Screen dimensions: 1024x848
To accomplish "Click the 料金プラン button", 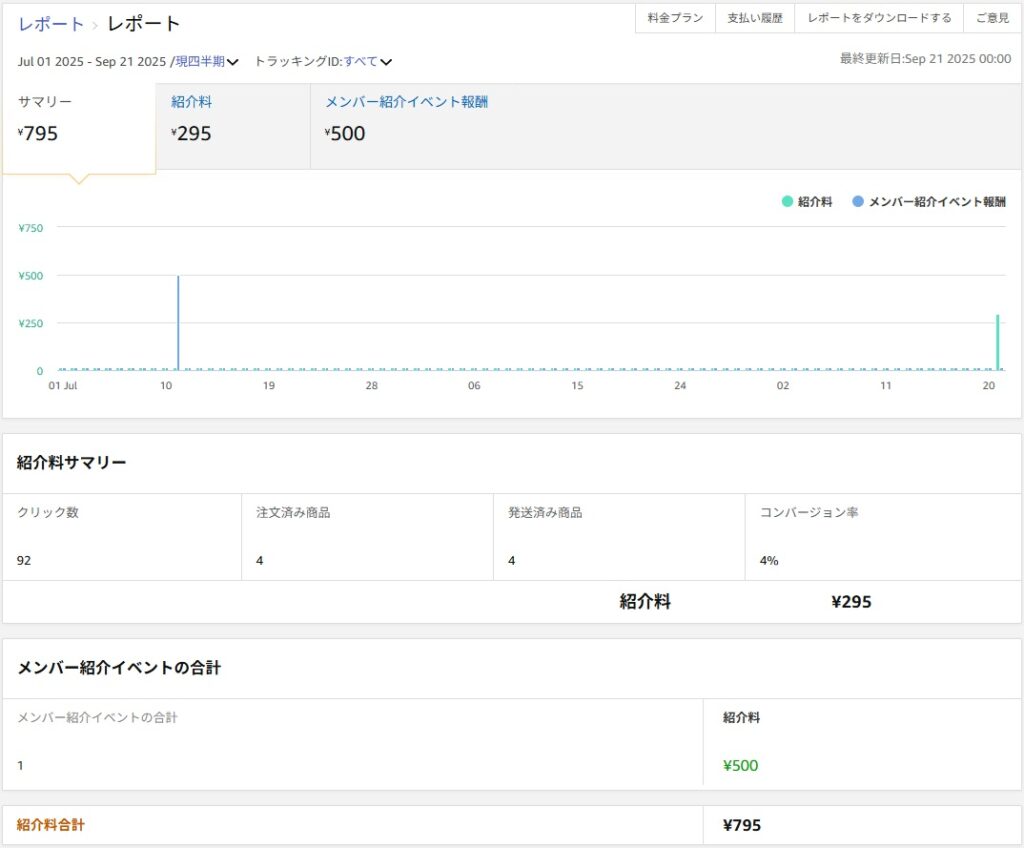I will coord(676,18).
